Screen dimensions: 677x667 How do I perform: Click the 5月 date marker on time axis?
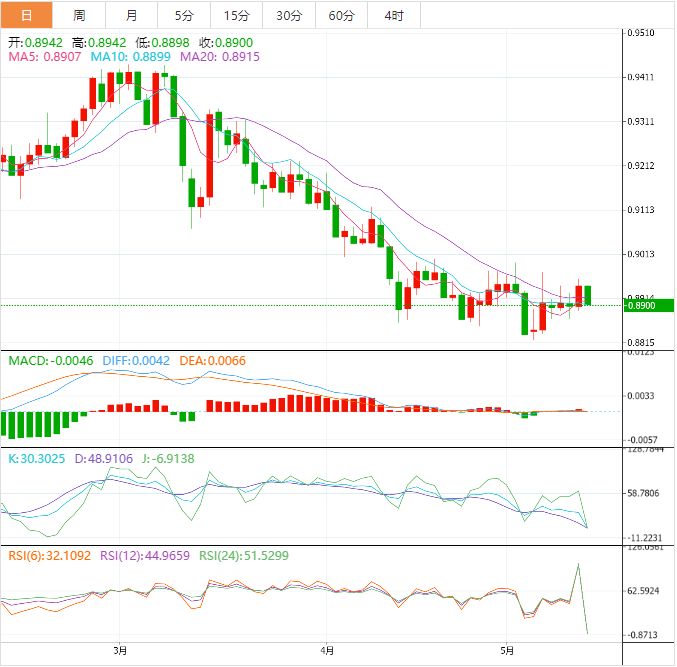506,651
